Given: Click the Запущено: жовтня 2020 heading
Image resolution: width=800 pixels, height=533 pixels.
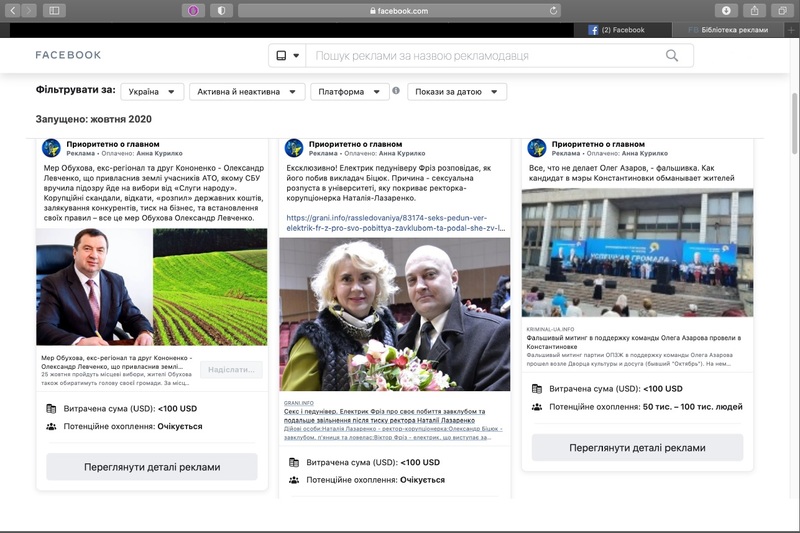Looking at the screenshot, I should click(x=94, y=119).
